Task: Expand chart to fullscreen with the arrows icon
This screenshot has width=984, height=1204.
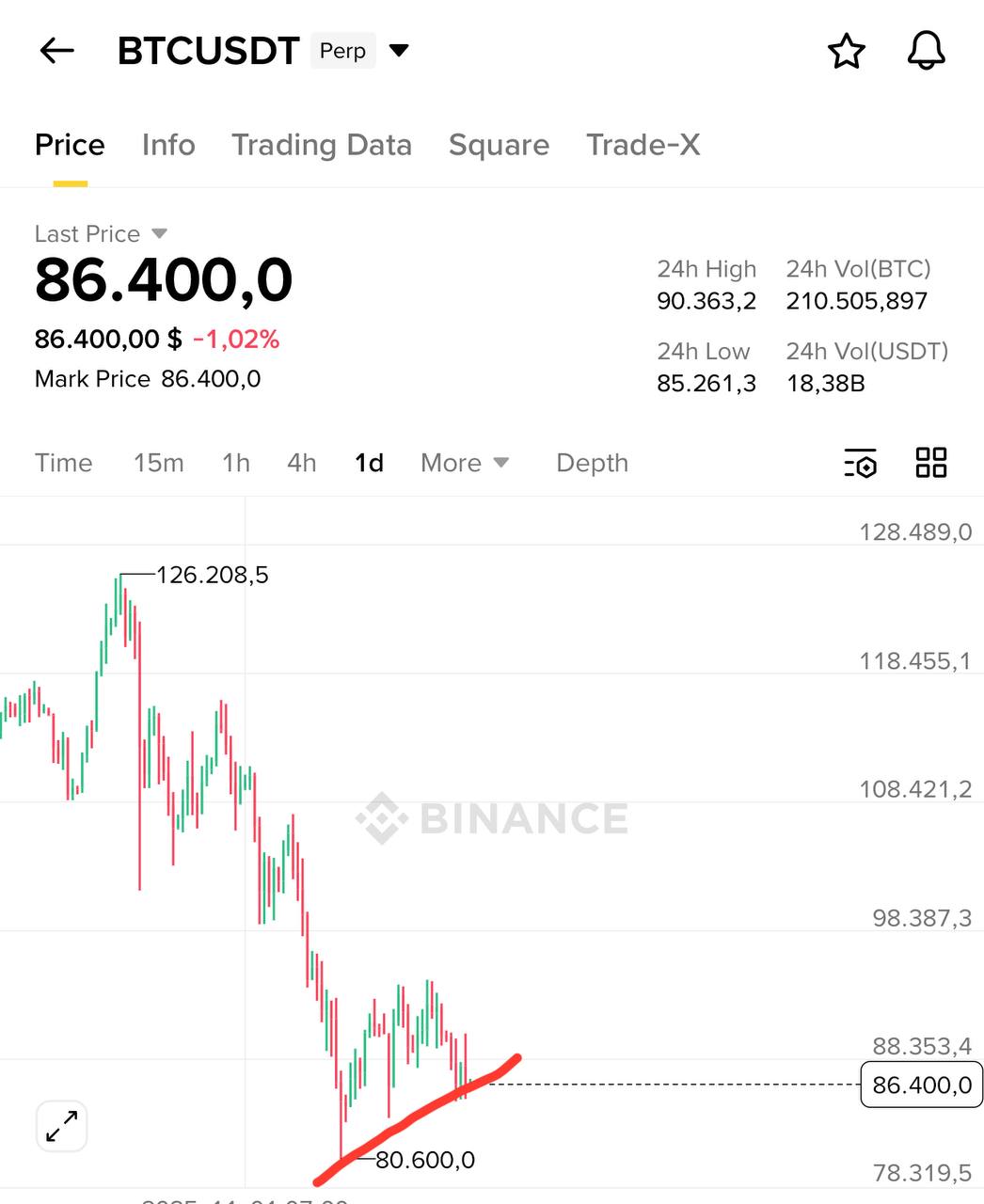Action: coord(61,1126)
